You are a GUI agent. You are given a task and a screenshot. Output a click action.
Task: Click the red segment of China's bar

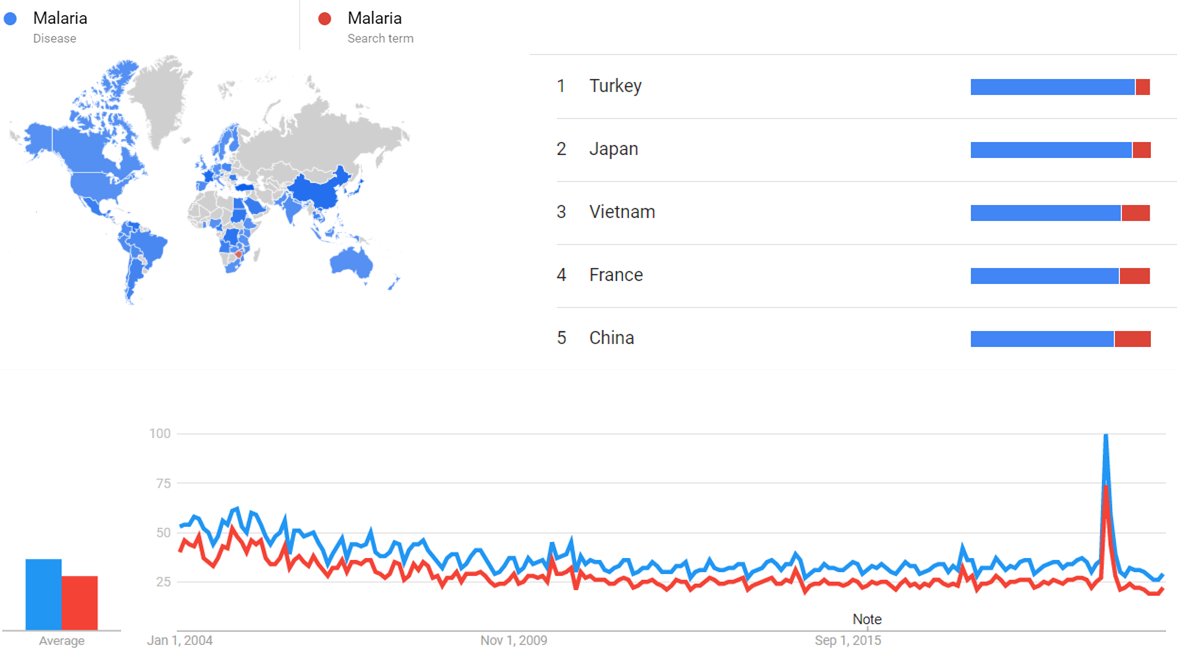[1132, 339]
